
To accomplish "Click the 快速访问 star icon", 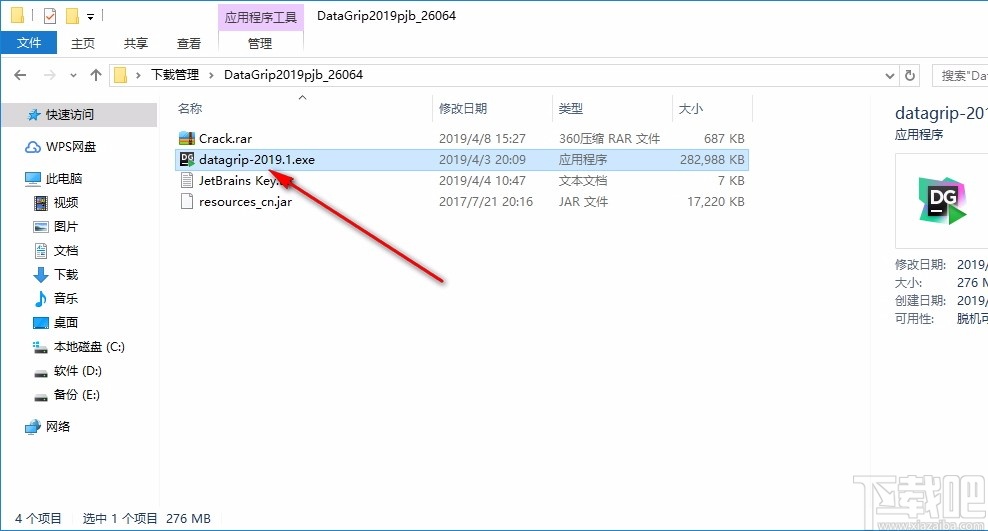I will (x=34, y=115).
